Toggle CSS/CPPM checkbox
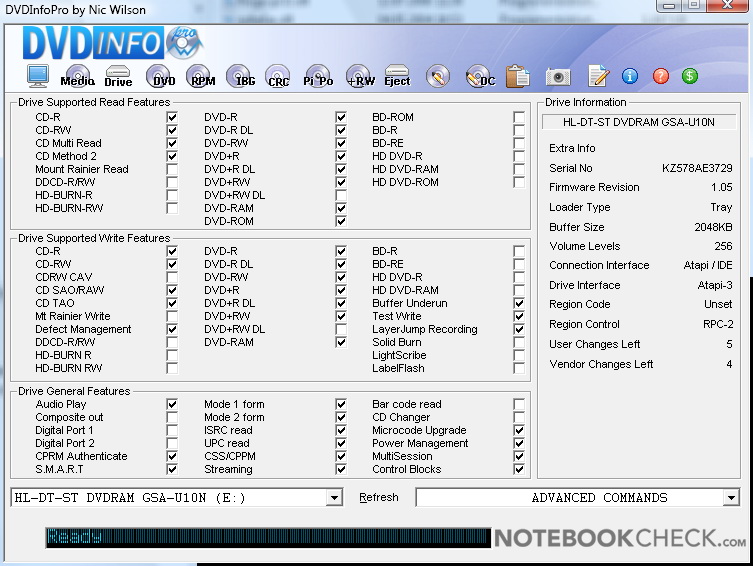 pos(341,456)
